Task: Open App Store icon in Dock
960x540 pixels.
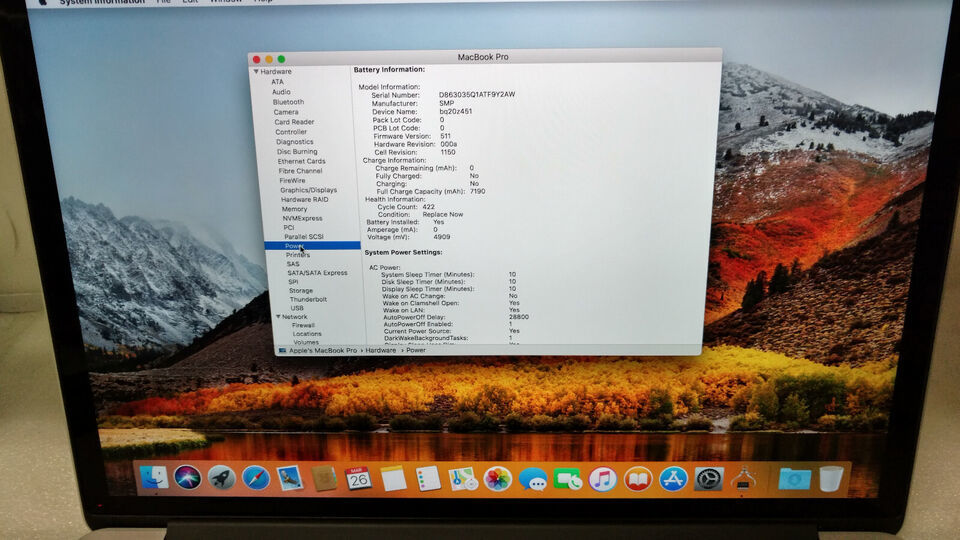Action: pyautogui.click(x=673, y=479)
